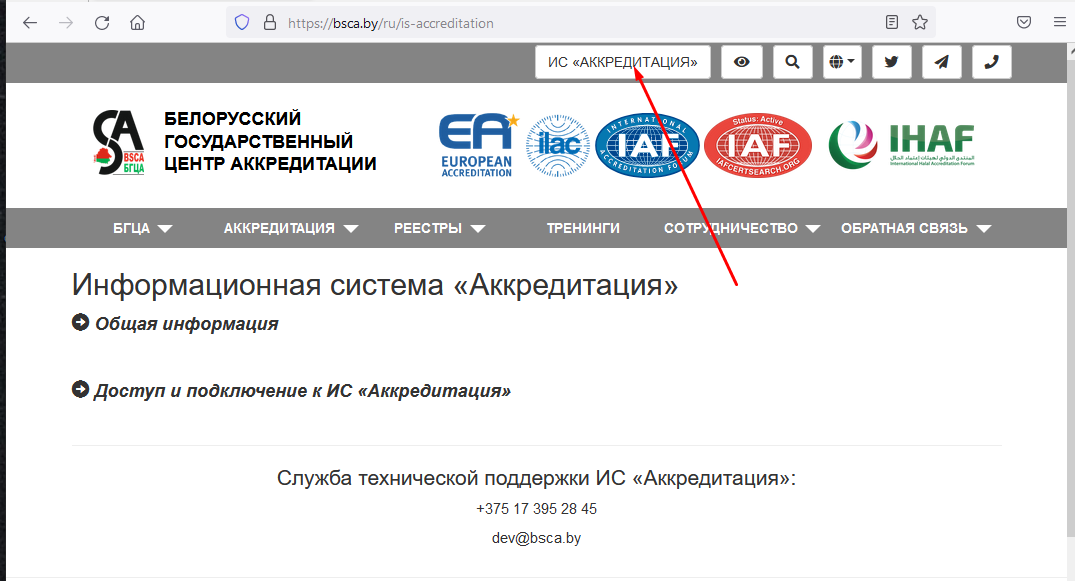The width and height of the screenshot is (1075, 581).
Task: Click the European Accreditation logo
Action: [479, 145]
